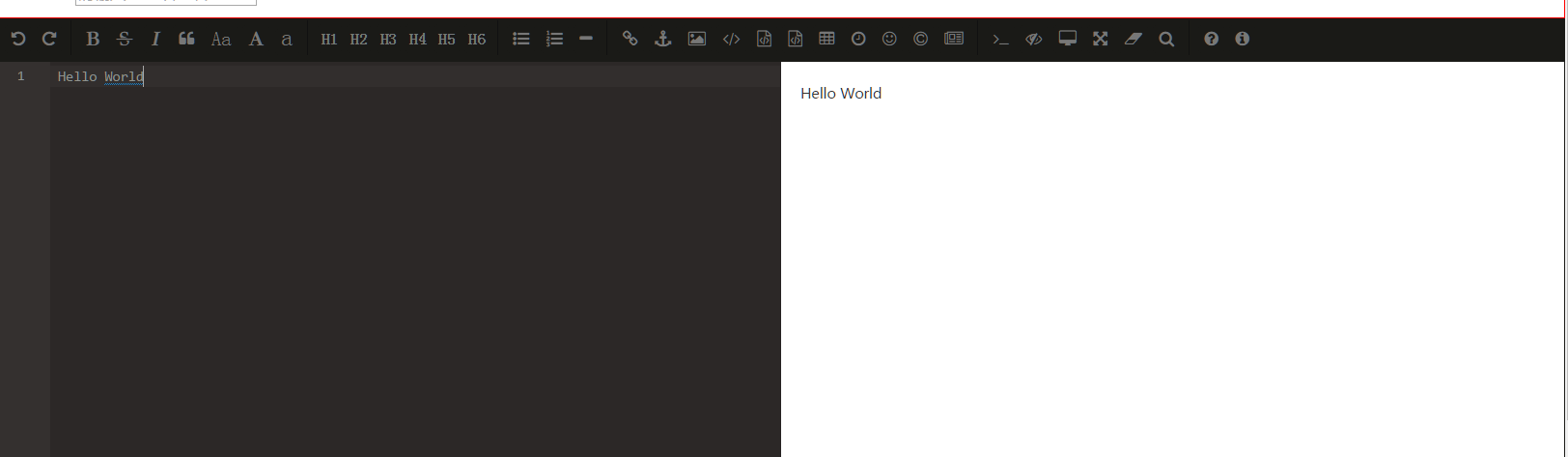Apply strikethrough formatting
Screen dimensions: 1568x457
point(125,39)
